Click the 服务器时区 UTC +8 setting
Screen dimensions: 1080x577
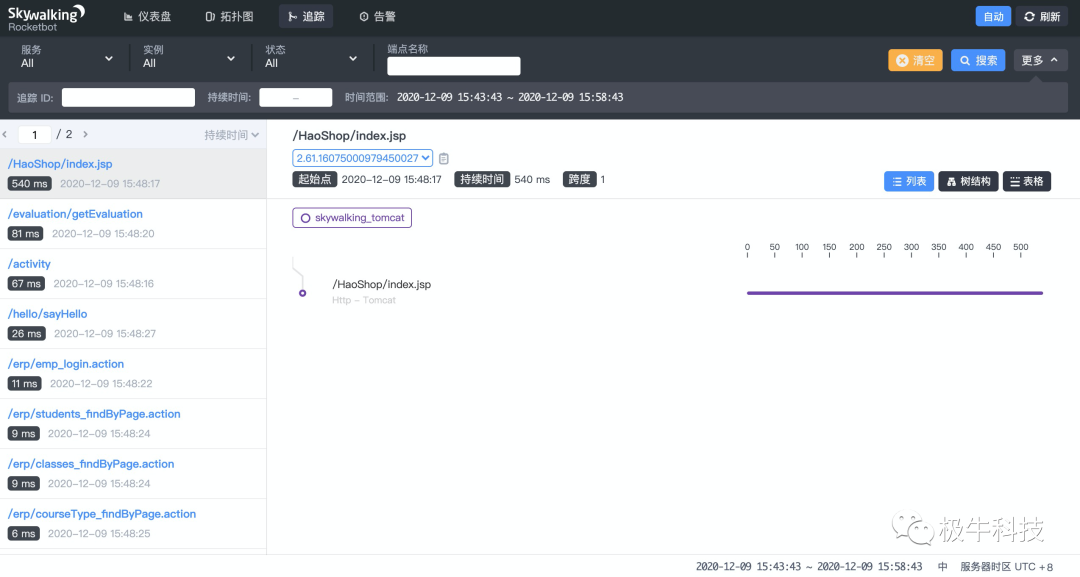(x=1006, y=566)
